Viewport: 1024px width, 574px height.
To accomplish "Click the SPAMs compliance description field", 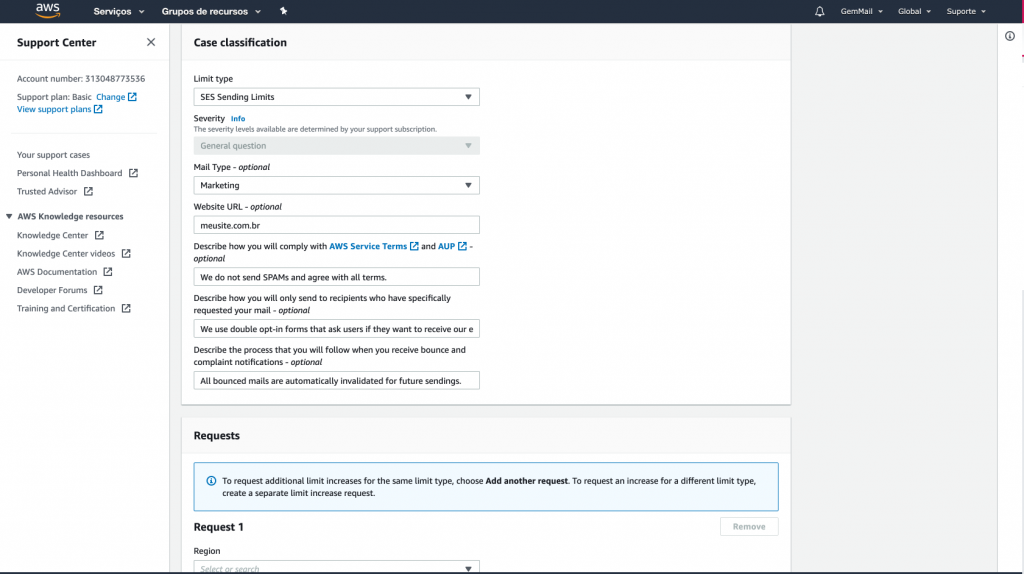I will [x=336, y=277].
